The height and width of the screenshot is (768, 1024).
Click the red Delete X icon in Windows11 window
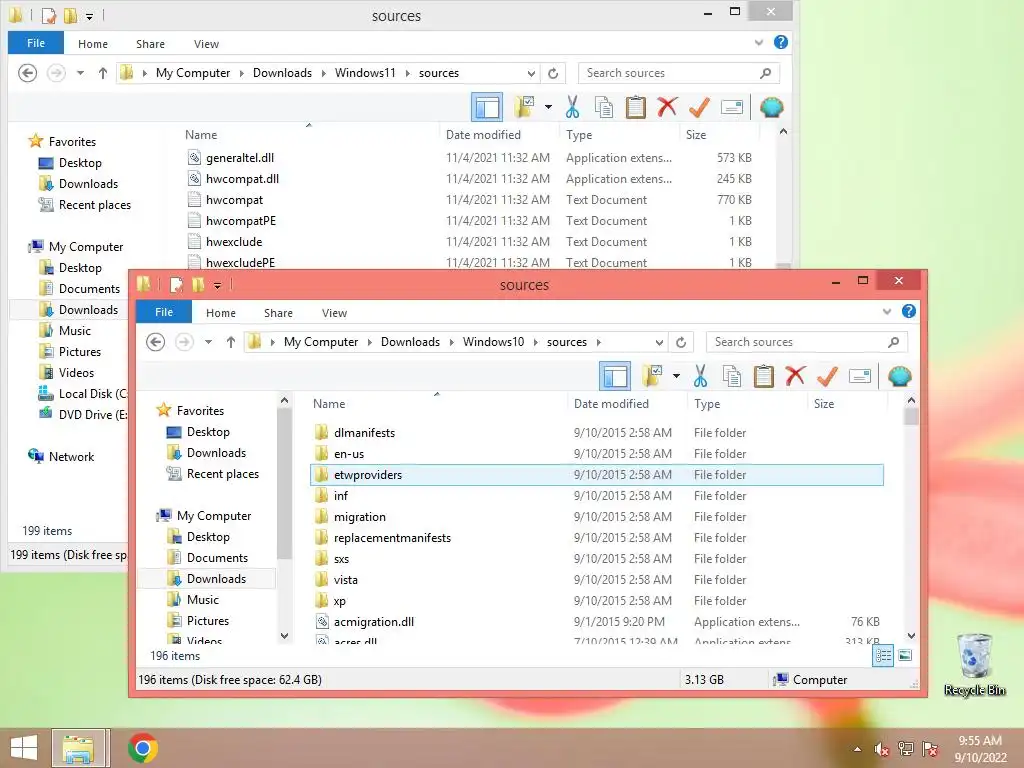tap(667, 107)
